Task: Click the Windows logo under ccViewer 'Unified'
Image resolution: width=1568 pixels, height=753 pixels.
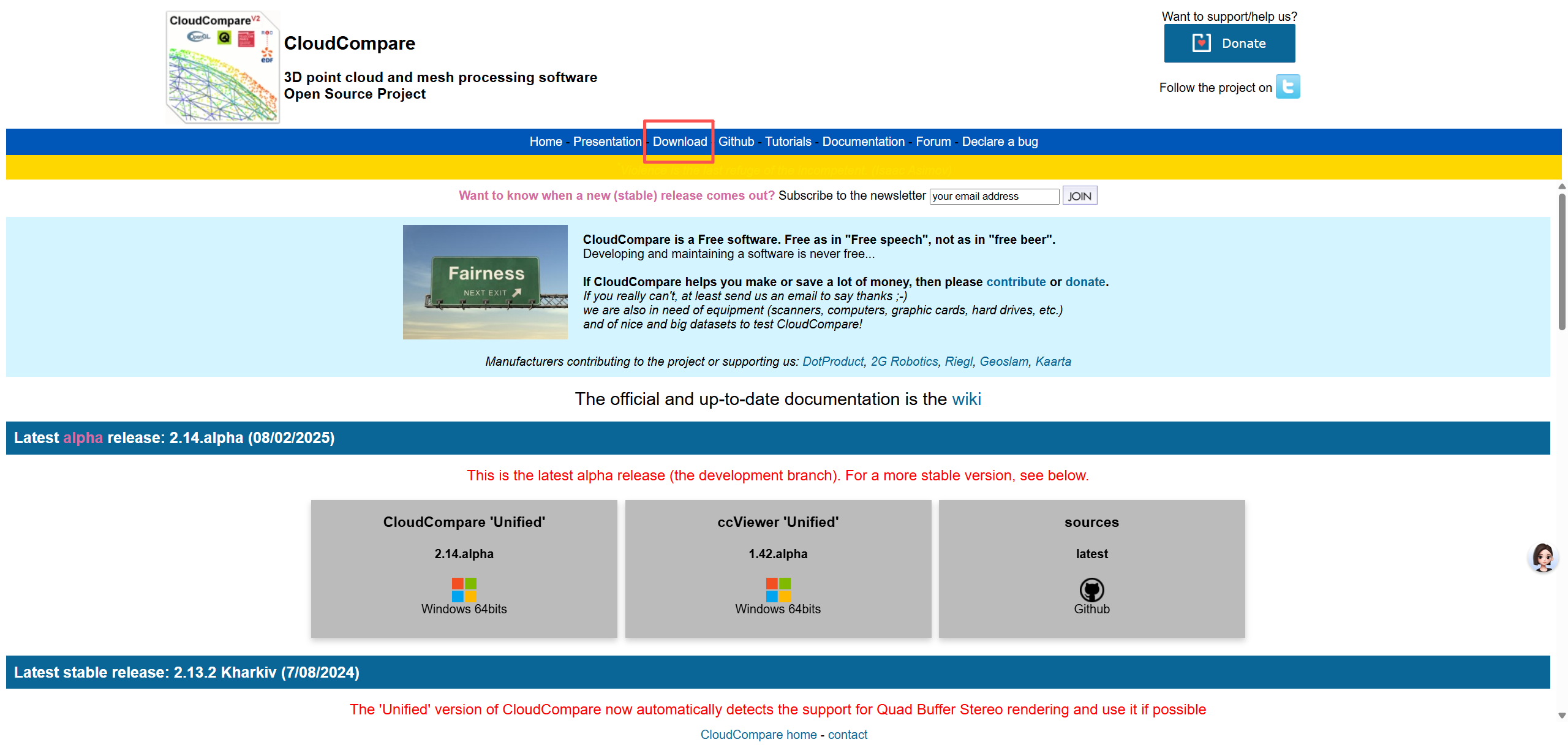Action: click(x=778, y=589)
